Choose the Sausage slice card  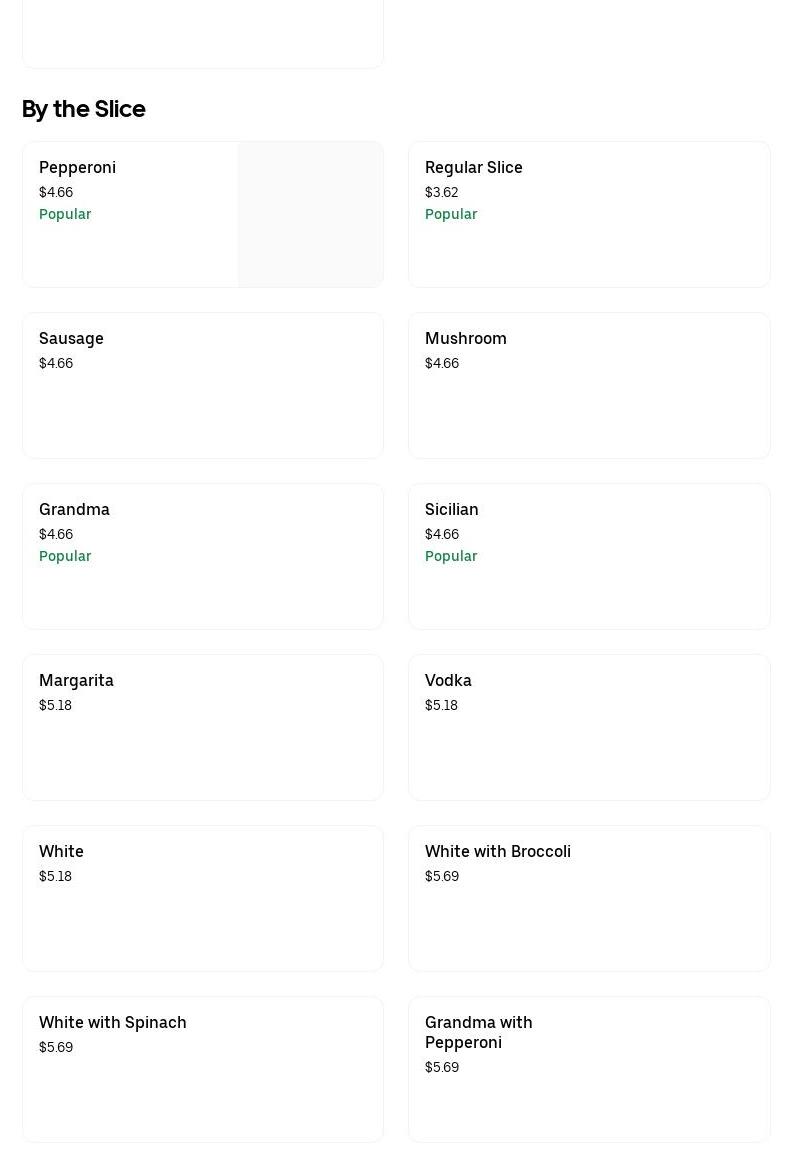203,385
